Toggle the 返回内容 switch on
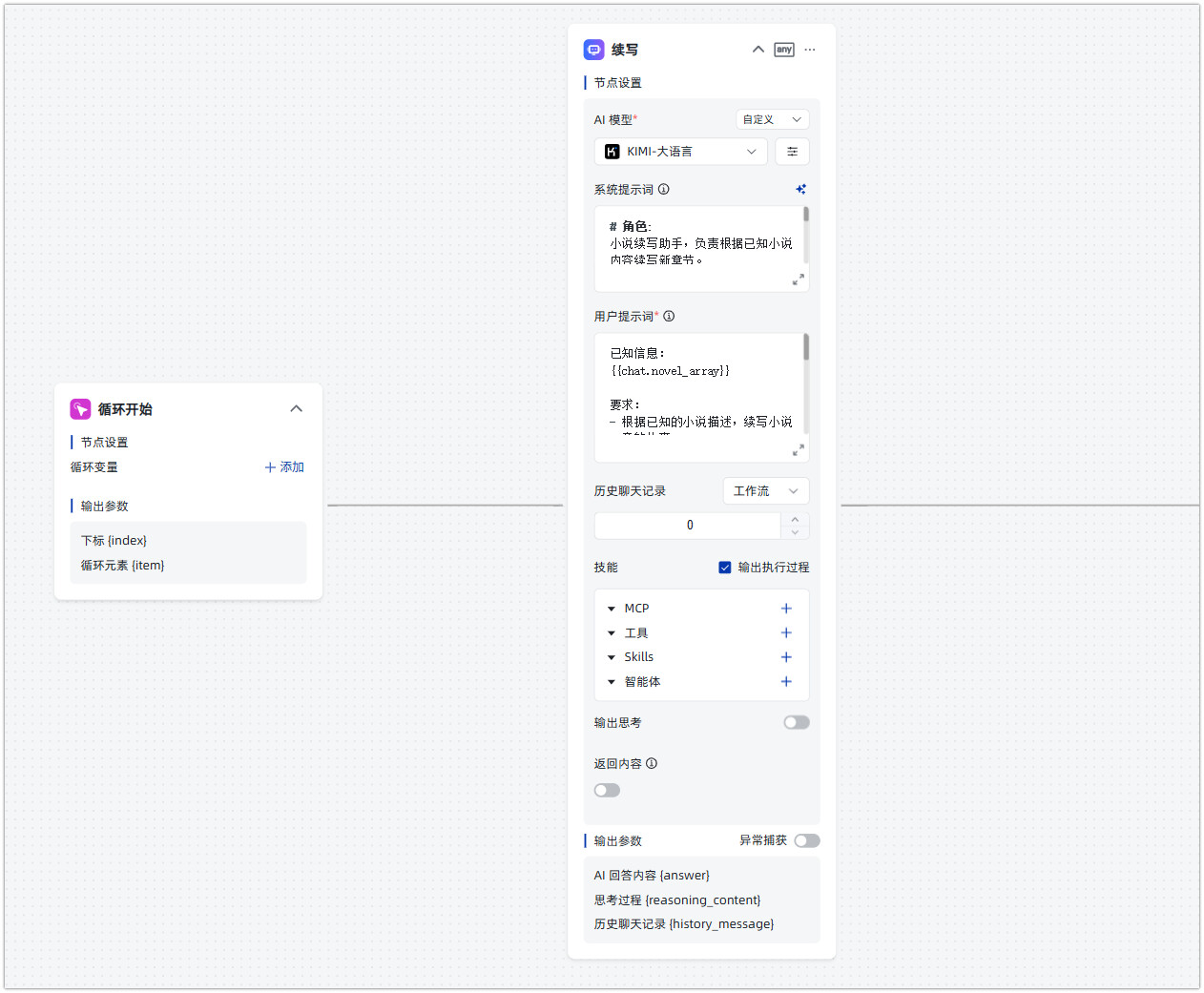Image resolution: width=1204 pixels, height=993 pixels. point(607,790)
